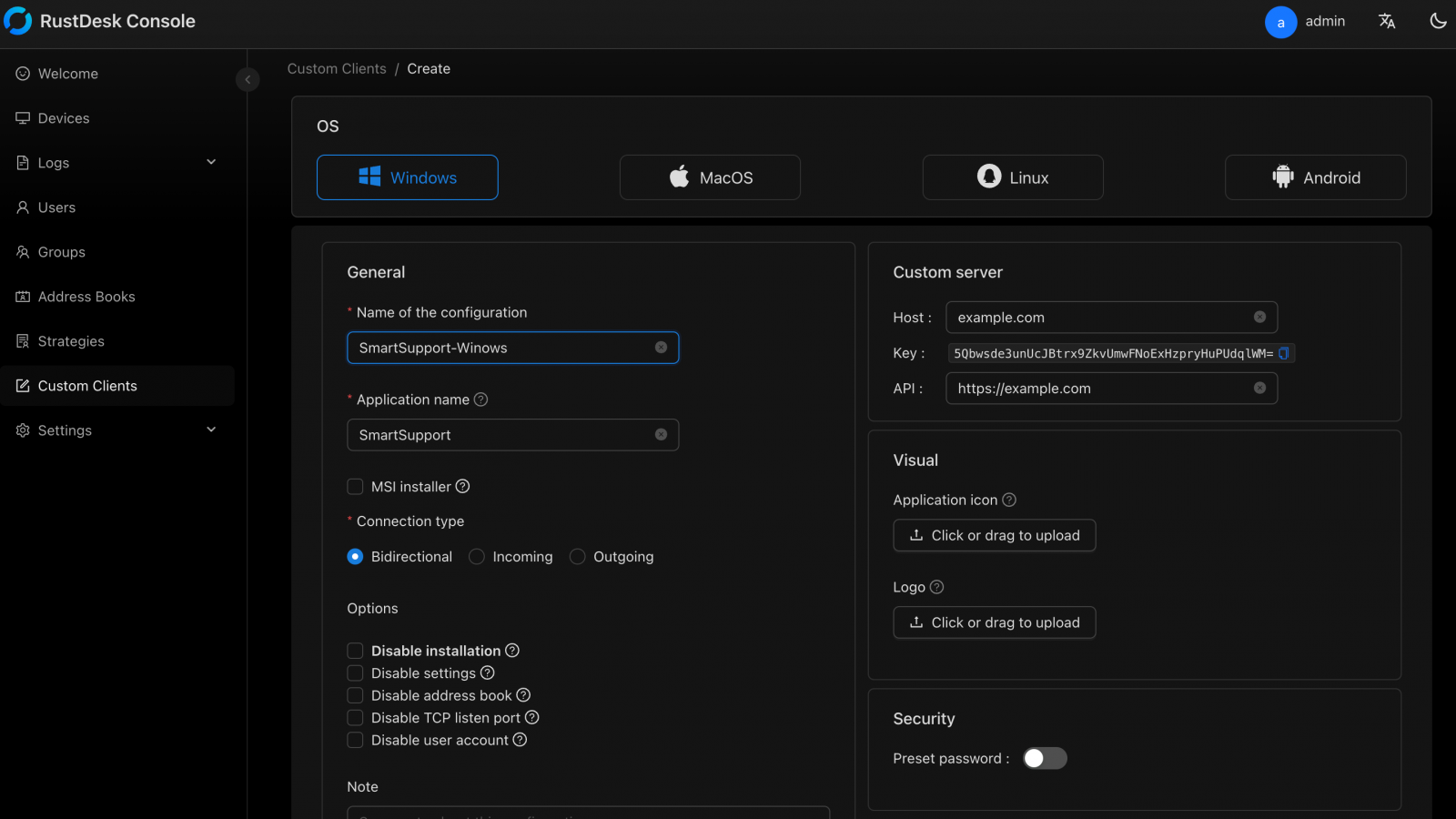Collapse the left sidebar panel

248,80
